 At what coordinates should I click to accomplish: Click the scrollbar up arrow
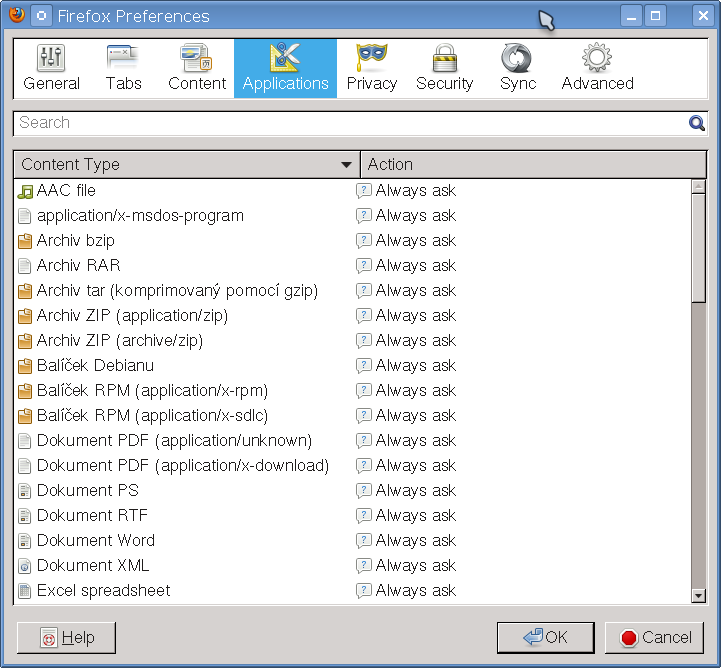[x=698, y=186]
